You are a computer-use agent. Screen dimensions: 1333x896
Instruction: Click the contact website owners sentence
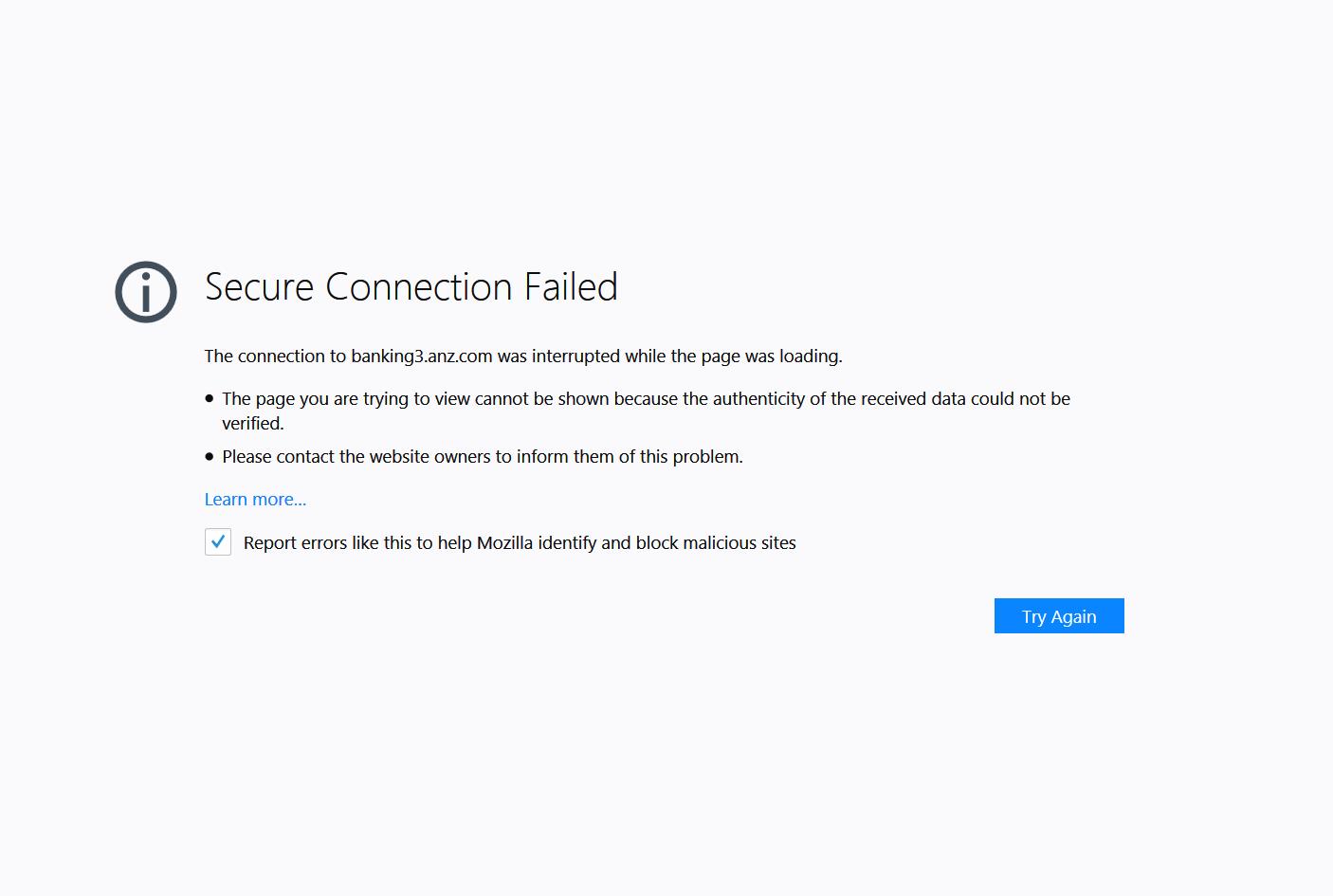tap(482, 457)
